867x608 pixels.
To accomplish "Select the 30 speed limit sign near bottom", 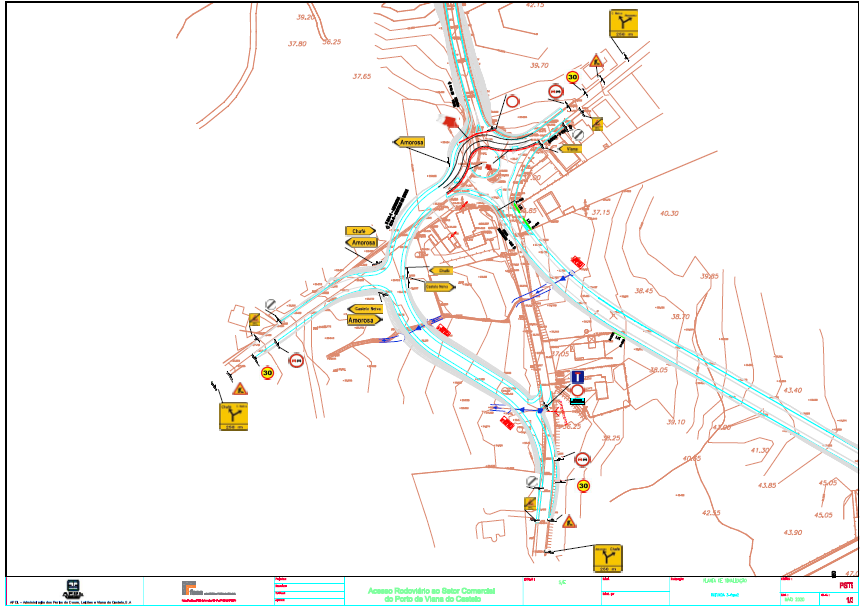I will pyautogui.click(x=583, y=486).
